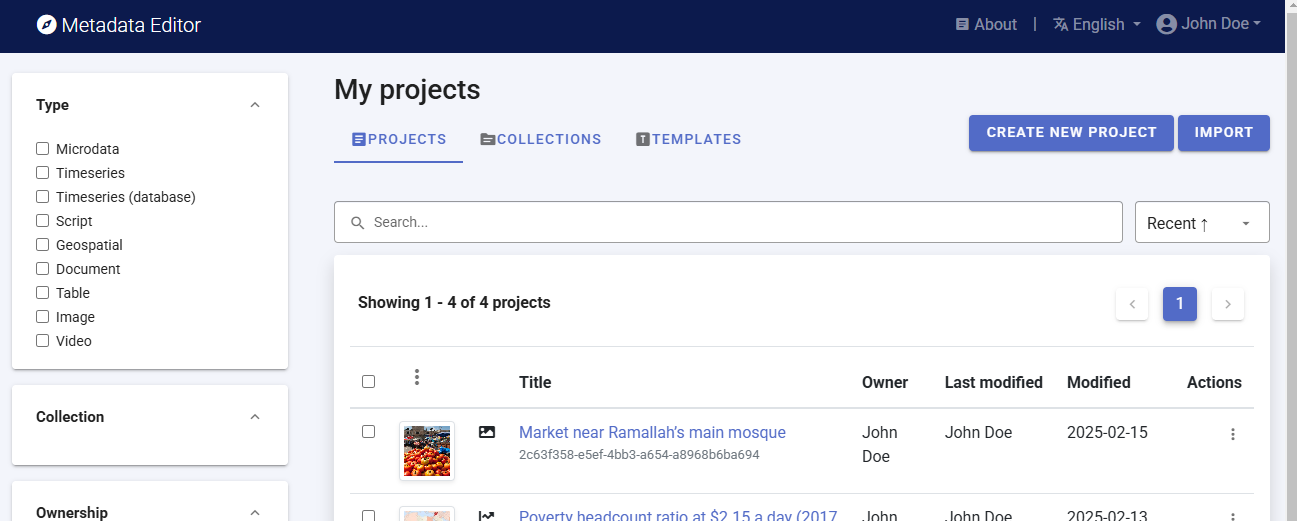The height and width of the screenshot is (521, 1297).
Task: Click the image type icon beside Market project
Action: coord(487,433)
